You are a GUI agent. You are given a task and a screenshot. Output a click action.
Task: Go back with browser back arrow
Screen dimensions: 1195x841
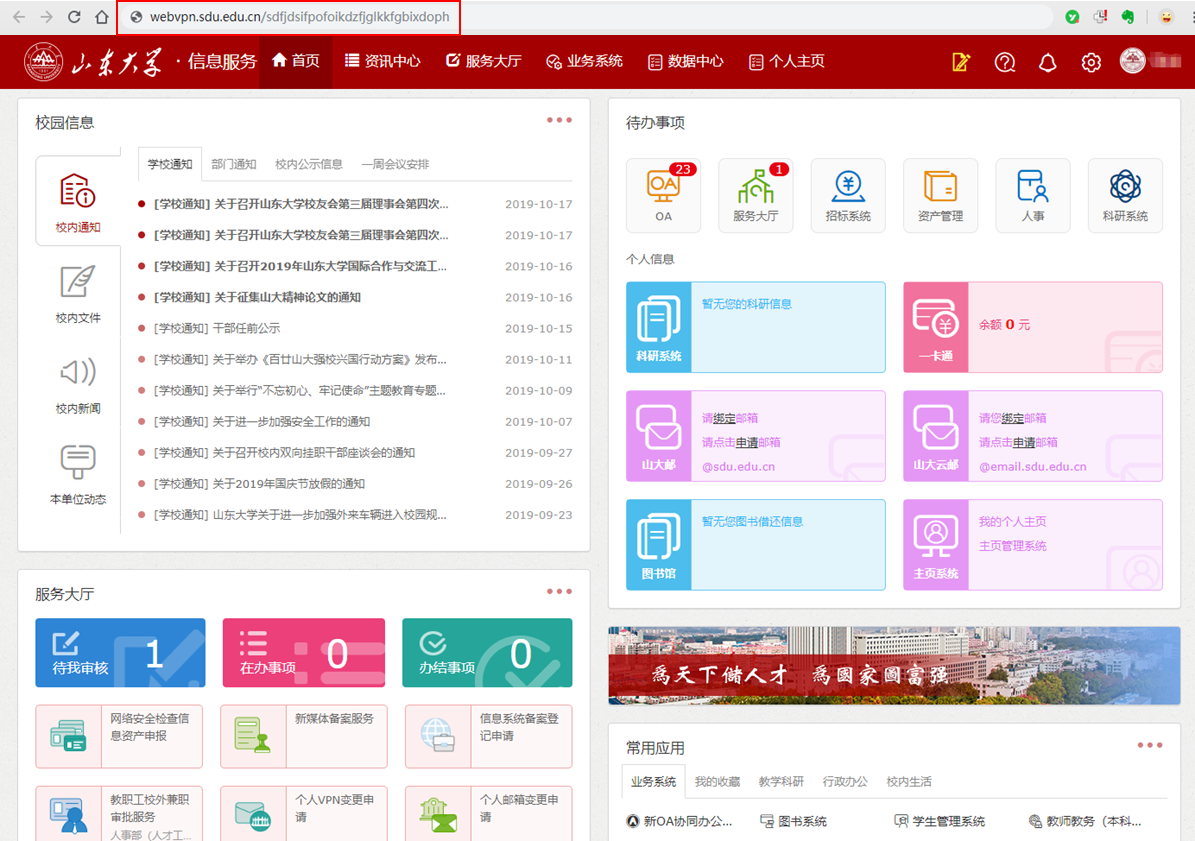point(19,17)
